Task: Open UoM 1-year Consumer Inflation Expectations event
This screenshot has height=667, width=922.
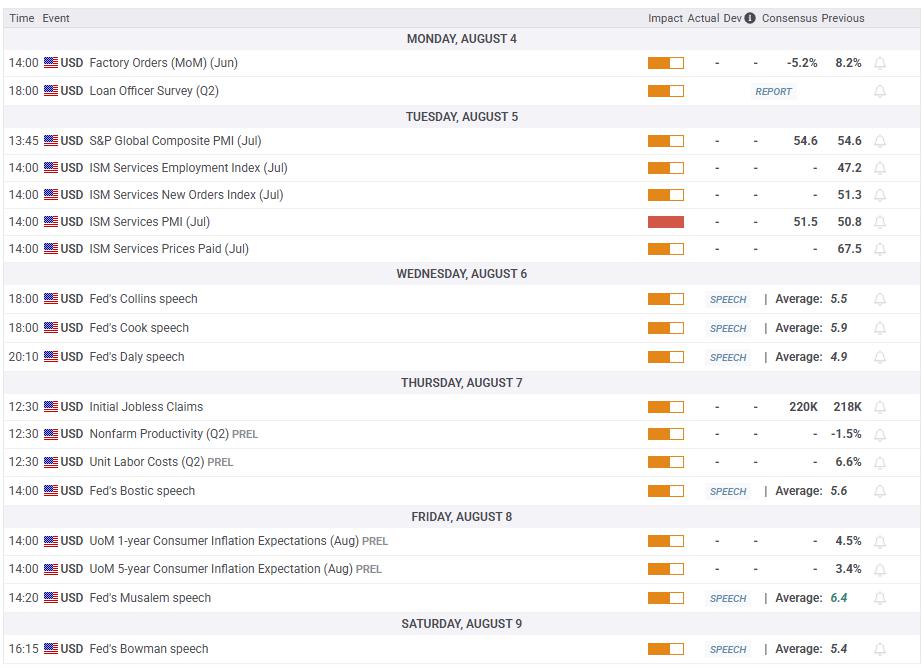Action: pos(238,541)
